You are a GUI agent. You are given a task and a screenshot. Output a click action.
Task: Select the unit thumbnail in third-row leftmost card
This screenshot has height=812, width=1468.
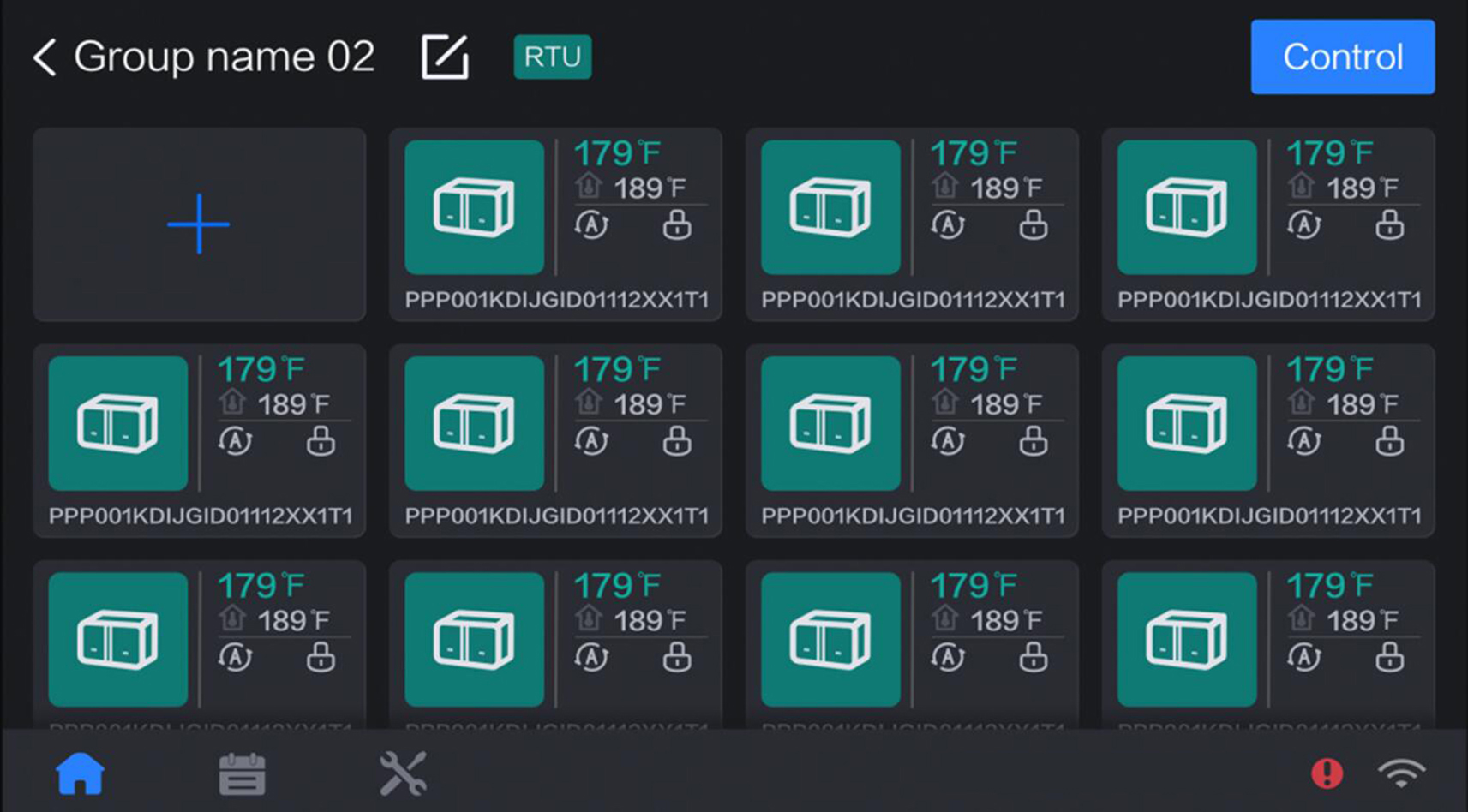point(117,639)
